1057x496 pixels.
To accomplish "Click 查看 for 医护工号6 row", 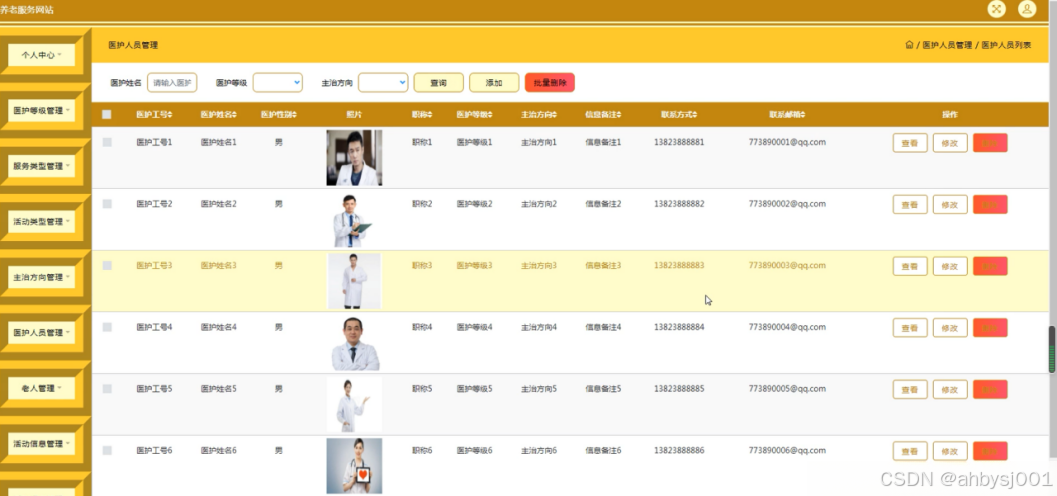I will coord(910,451).
